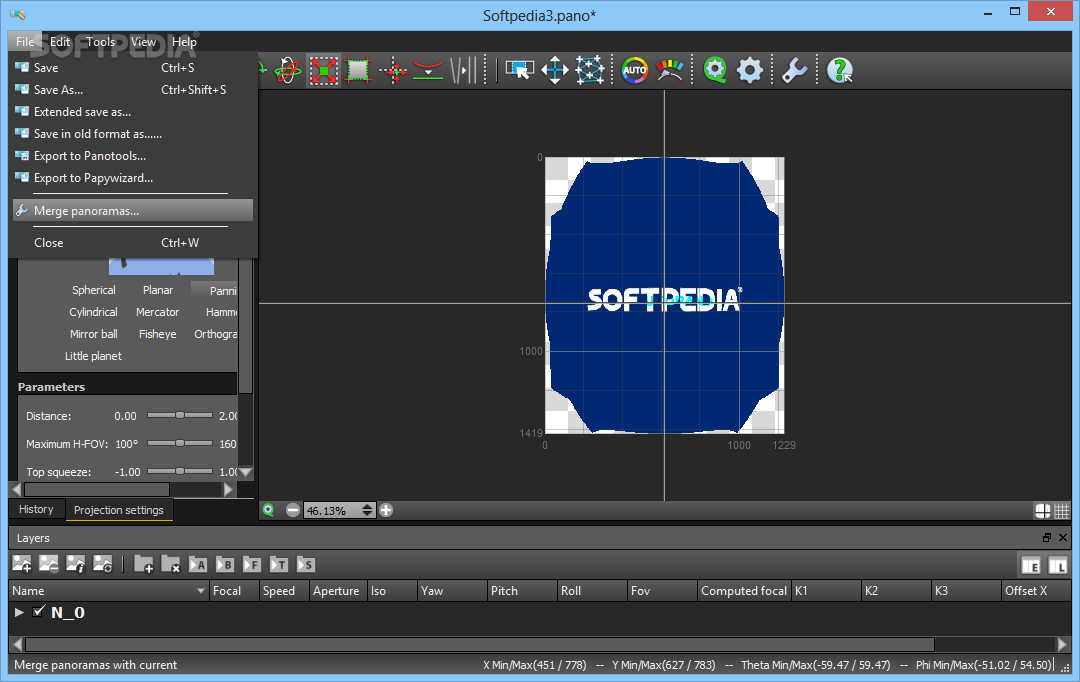Toggle the grid display icon
The height and width of the screenshot is (682, 1080).
[1061, 510]
